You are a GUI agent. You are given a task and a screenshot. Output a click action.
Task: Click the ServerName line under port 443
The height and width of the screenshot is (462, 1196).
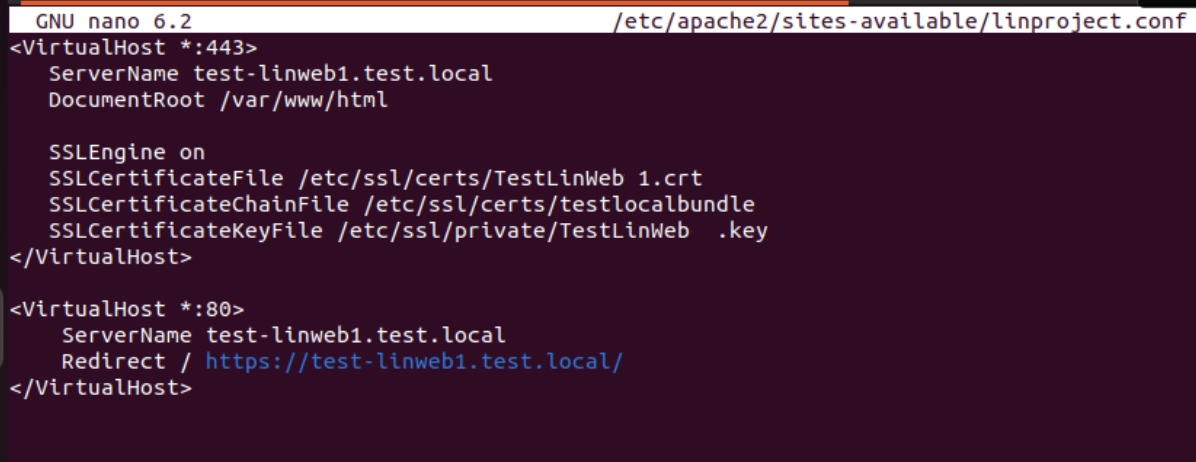coord(271,74)
